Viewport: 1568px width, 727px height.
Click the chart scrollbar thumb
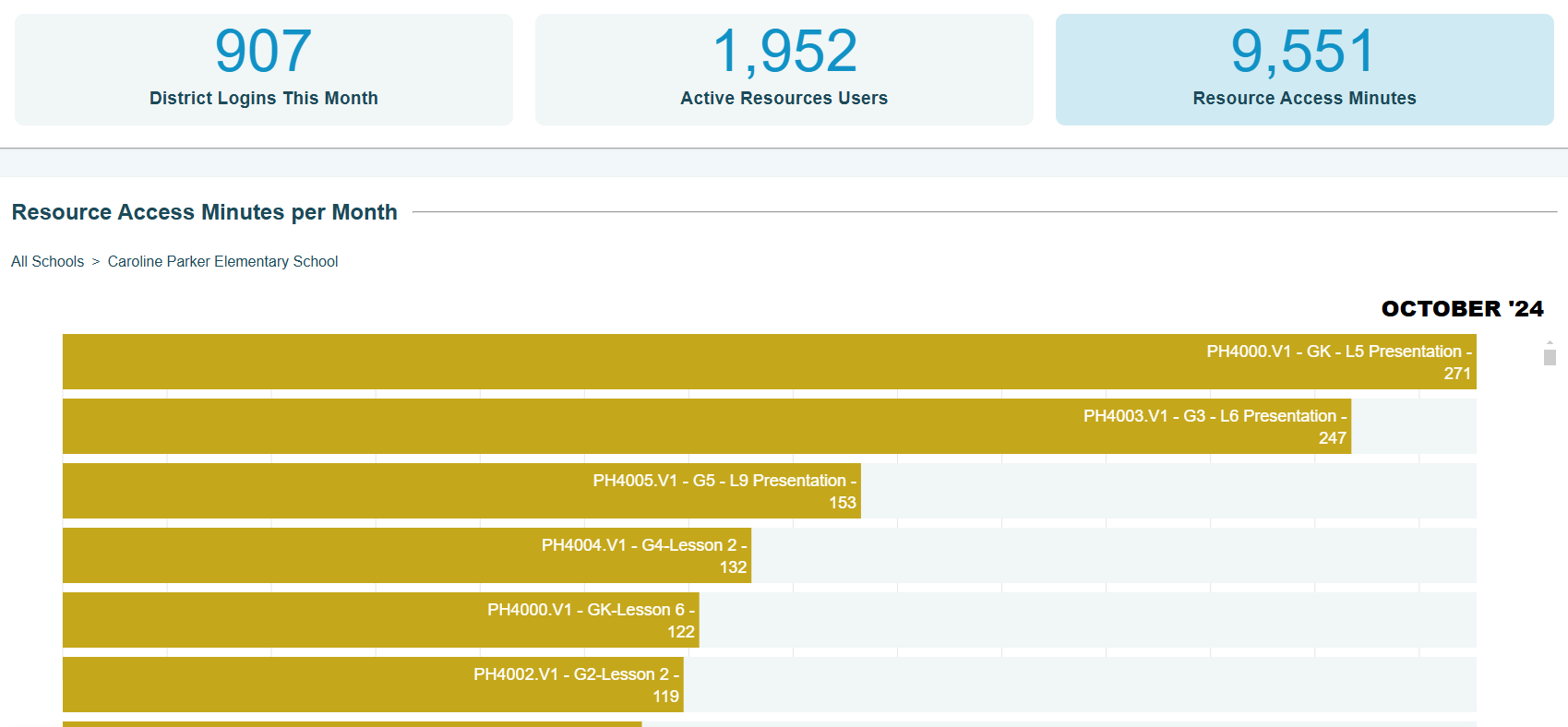pyautogui.click(x=1550, y=357)
